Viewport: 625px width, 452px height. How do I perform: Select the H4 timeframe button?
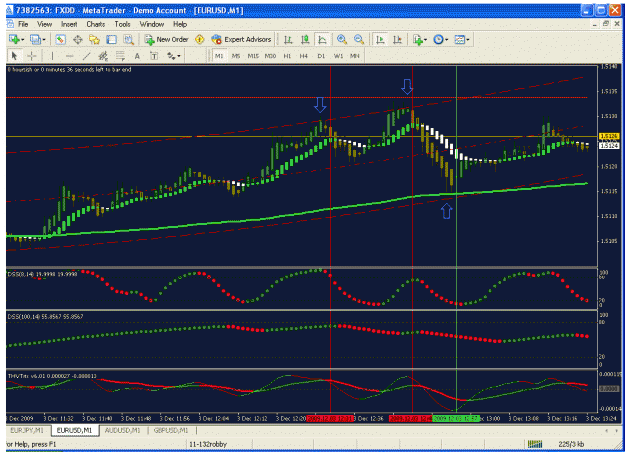[x=304, y=56]
